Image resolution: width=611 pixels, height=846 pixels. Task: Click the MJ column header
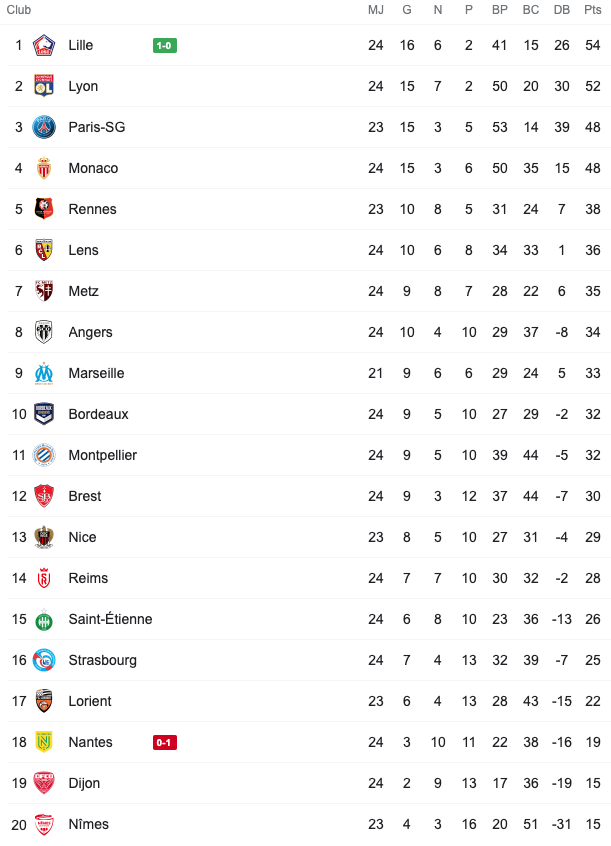pyautogui.click(x=376, y=10)
